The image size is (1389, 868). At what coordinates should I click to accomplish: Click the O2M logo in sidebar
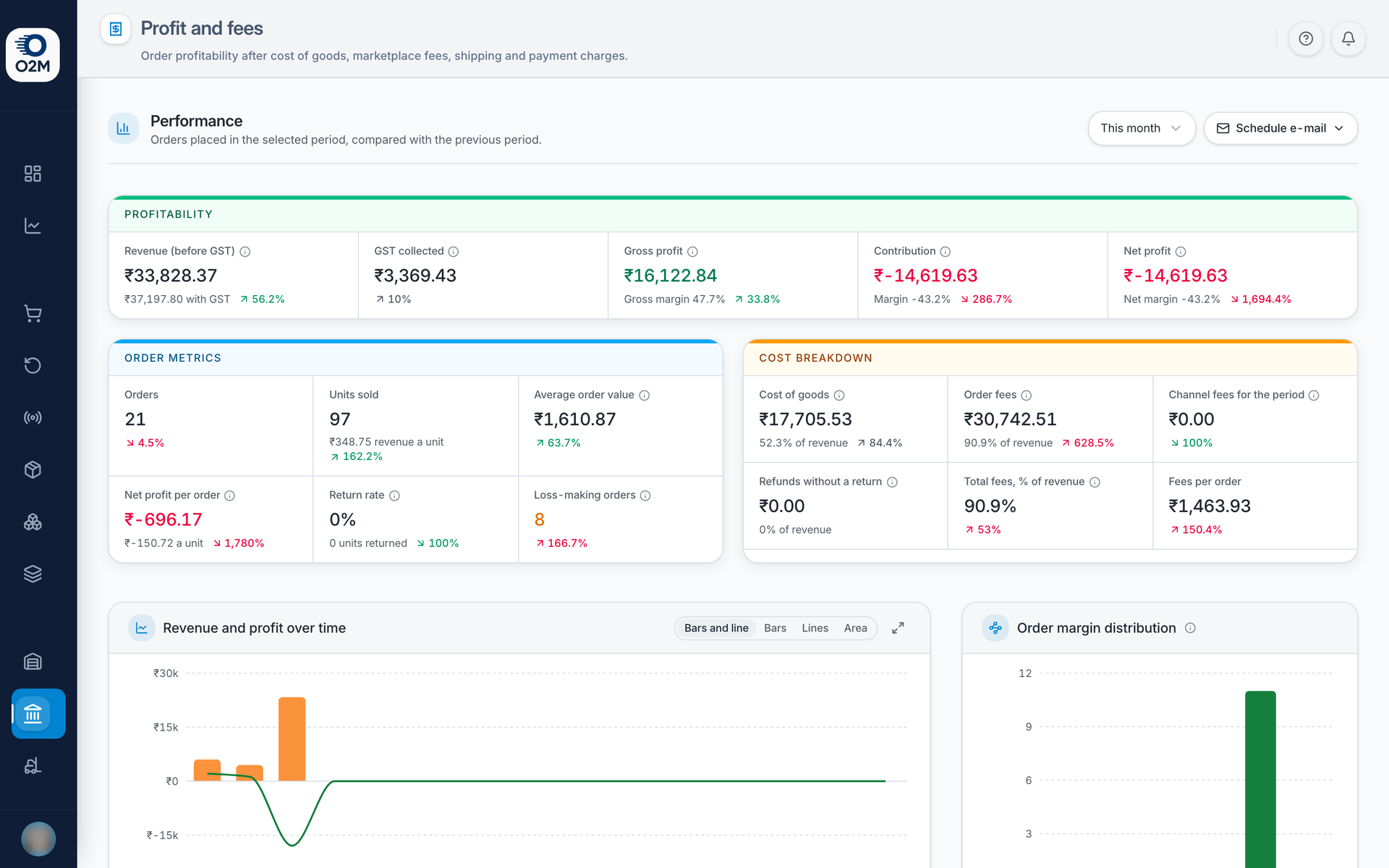33,55
